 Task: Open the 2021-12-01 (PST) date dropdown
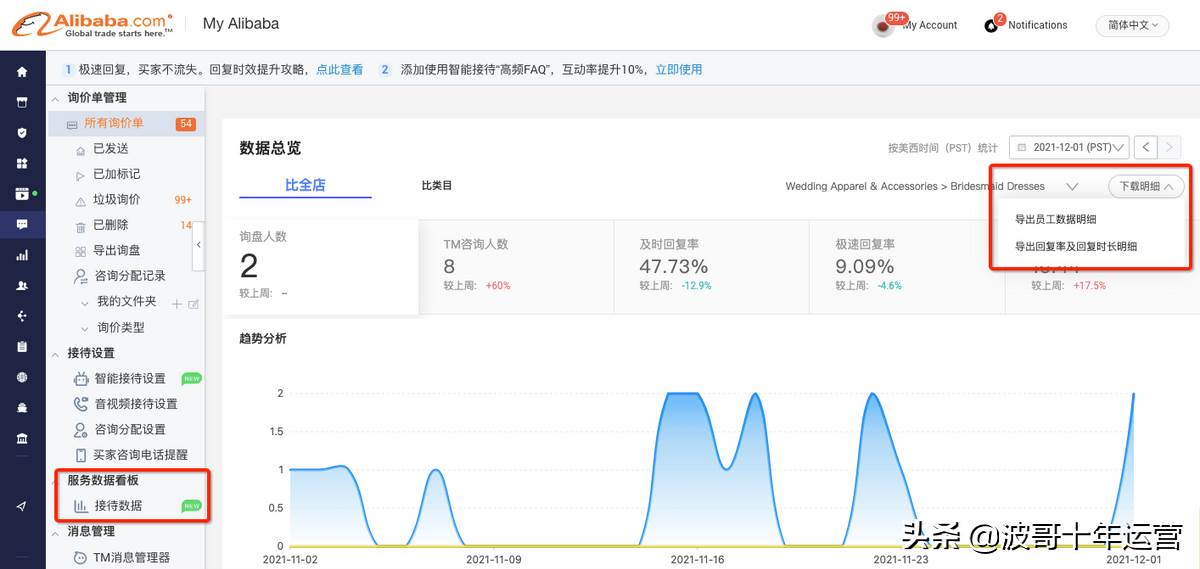point(1069,147)
